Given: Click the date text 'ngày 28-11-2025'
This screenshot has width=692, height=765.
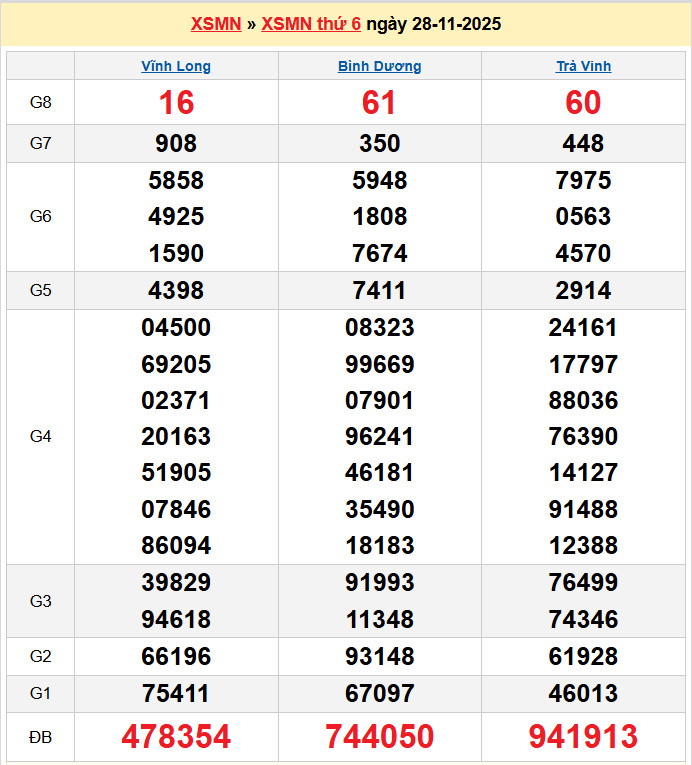Looking at the screenshot, I should pyautogui.click(x=434, y=24).
